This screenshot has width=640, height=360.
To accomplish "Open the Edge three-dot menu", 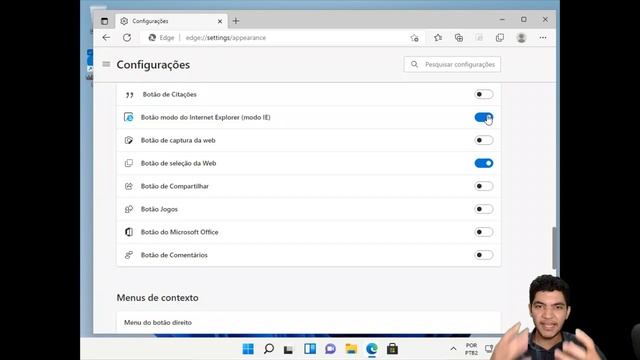I will [x=542, y=38].
